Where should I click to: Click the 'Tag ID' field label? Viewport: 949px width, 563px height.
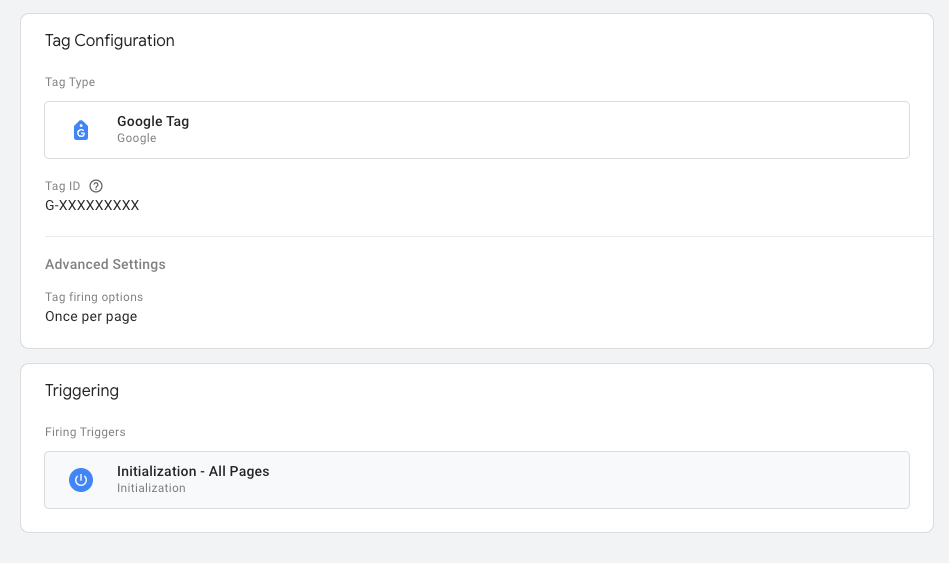pos(62,186)
